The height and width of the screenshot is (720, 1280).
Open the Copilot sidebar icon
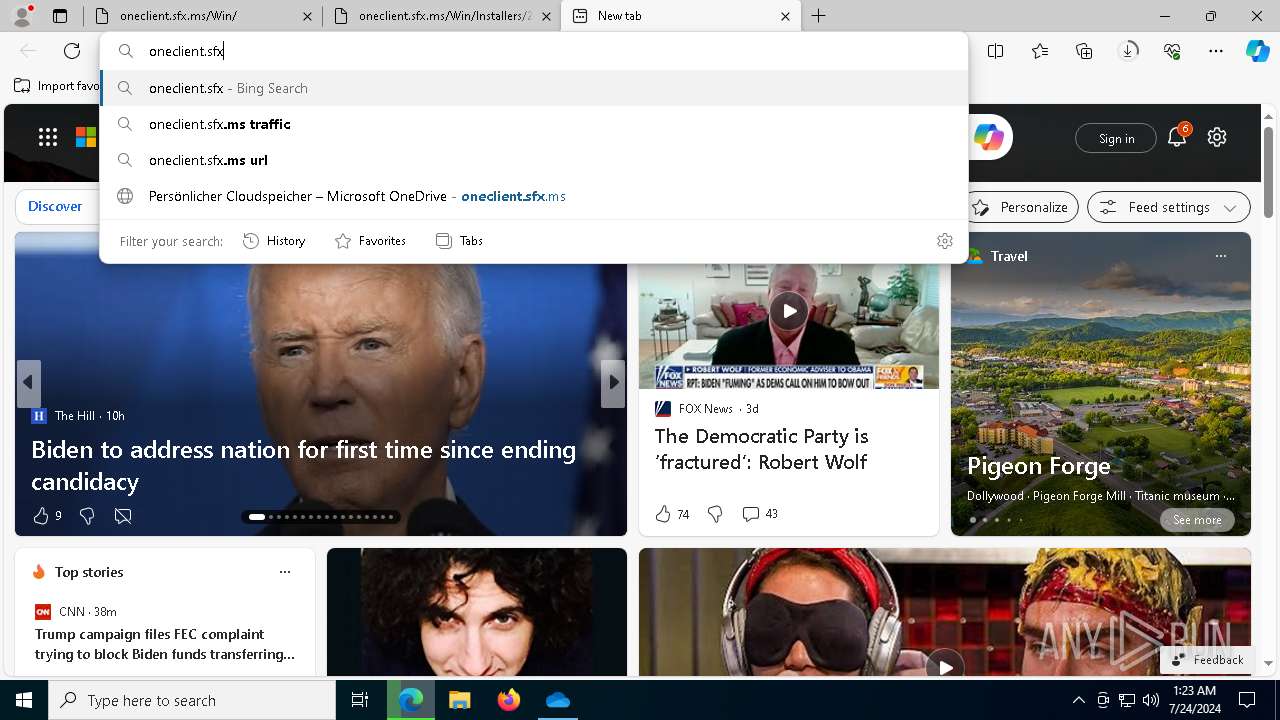1258,51
